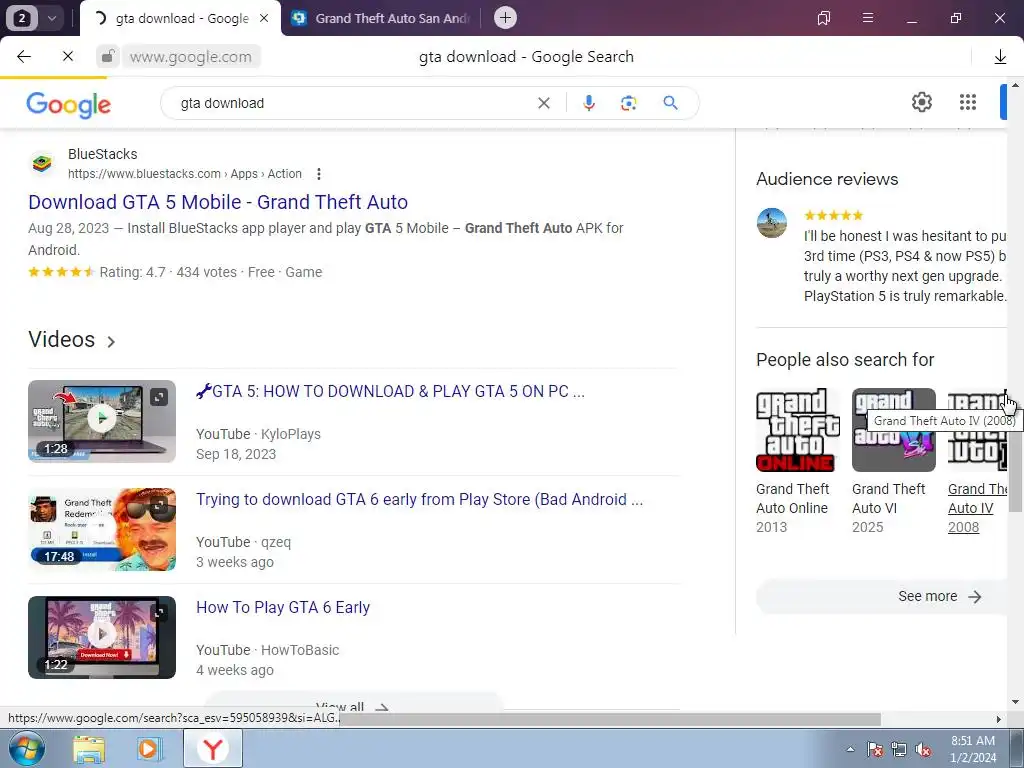This screenshot has width=1024, height=768.
Task: Go back with the arrow button
Action: 24,56
